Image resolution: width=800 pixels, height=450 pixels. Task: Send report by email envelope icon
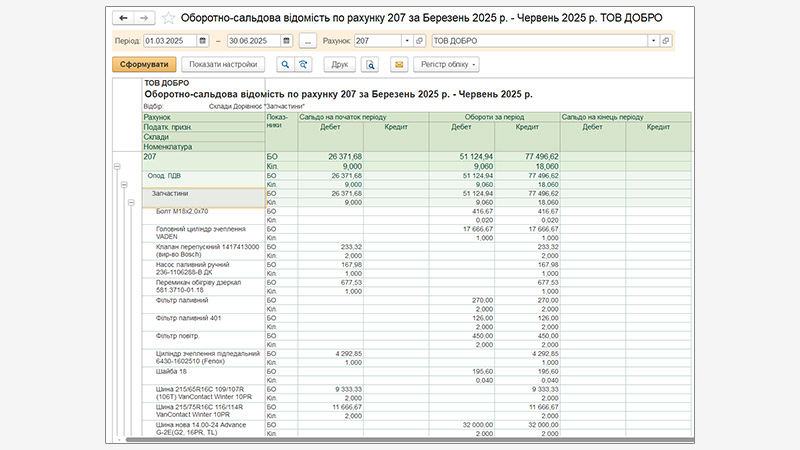point(399,64)
